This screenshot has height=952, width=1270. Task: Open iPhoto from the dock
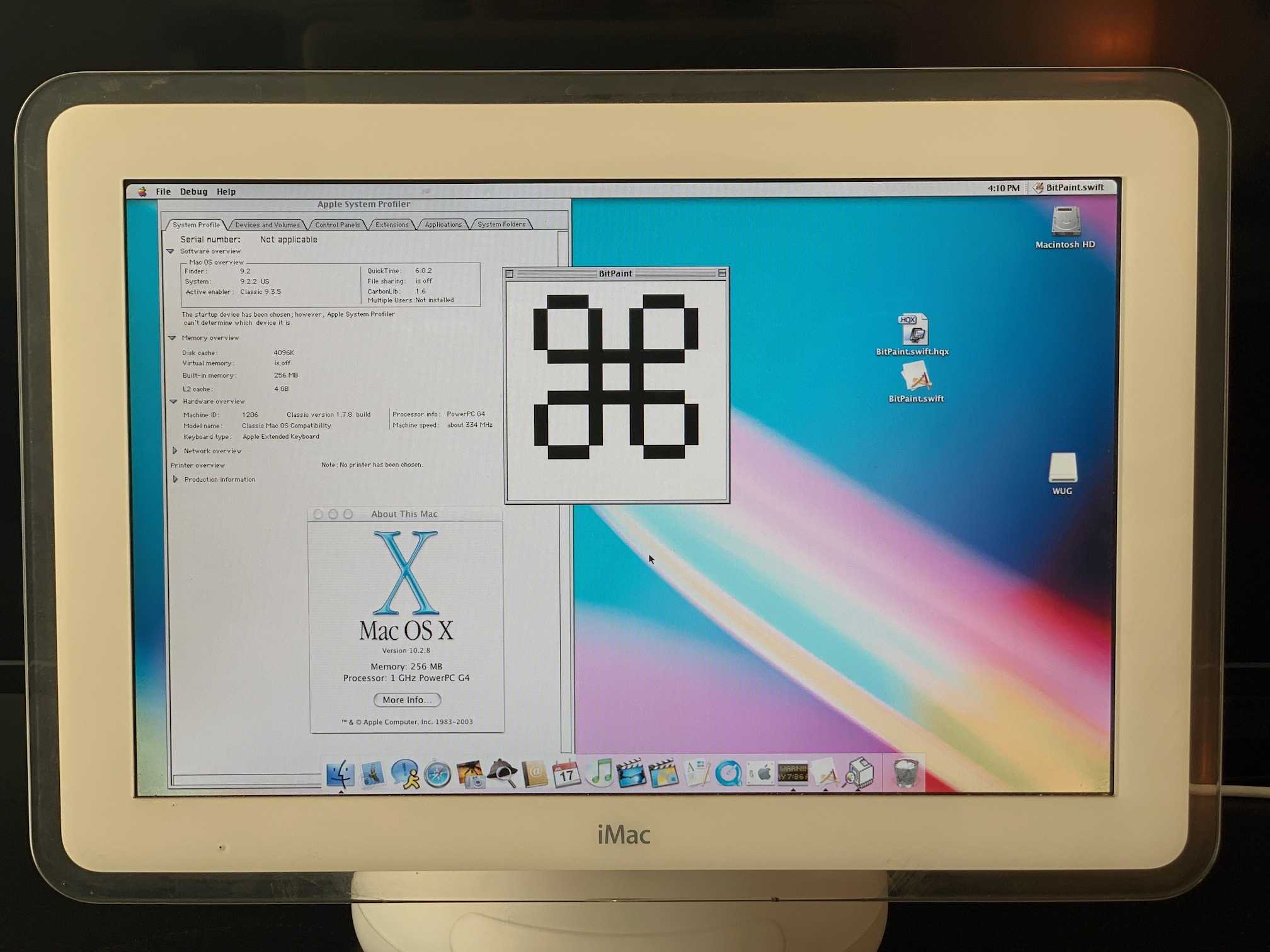coord(470,774)
